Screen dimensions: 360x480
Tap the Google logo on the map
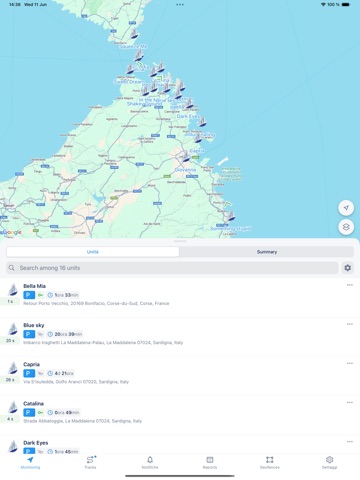point(11,232)
